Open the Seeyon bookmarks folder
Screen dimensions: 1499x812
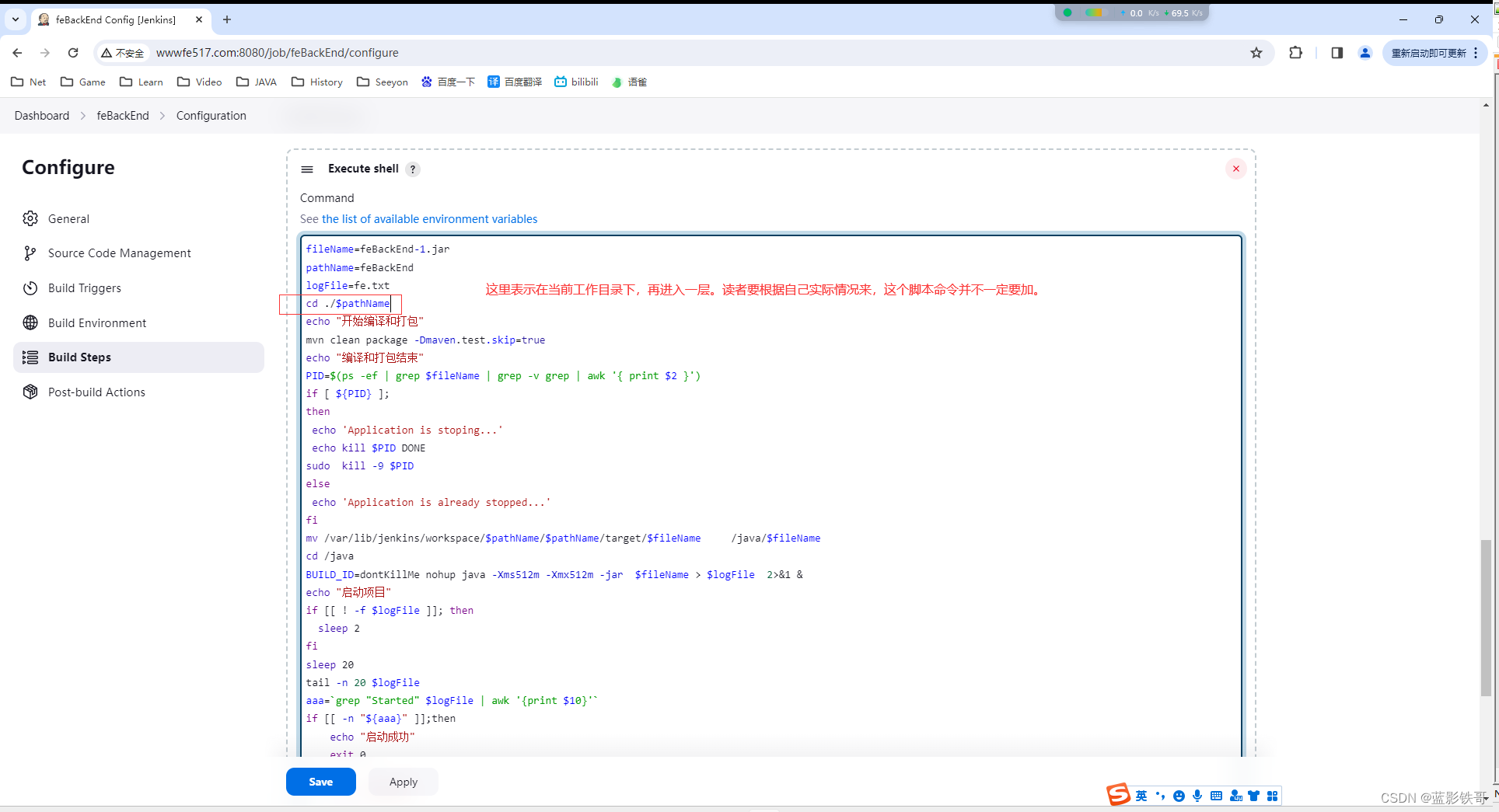pos(383,82)
